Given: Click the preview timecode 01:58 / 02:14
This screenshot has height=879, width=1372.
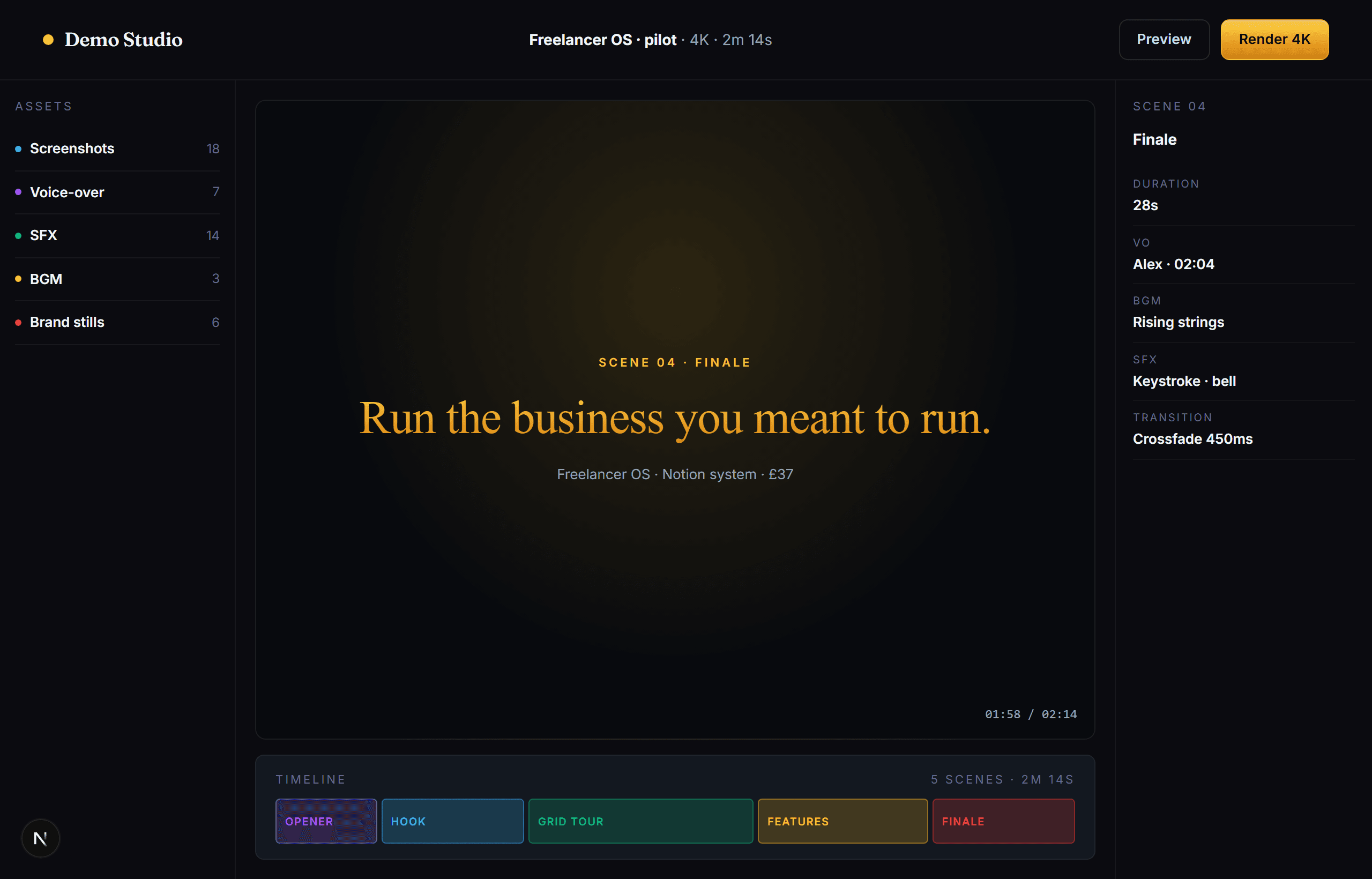Looking at the screenshot, I should [x=1031, y=714].
